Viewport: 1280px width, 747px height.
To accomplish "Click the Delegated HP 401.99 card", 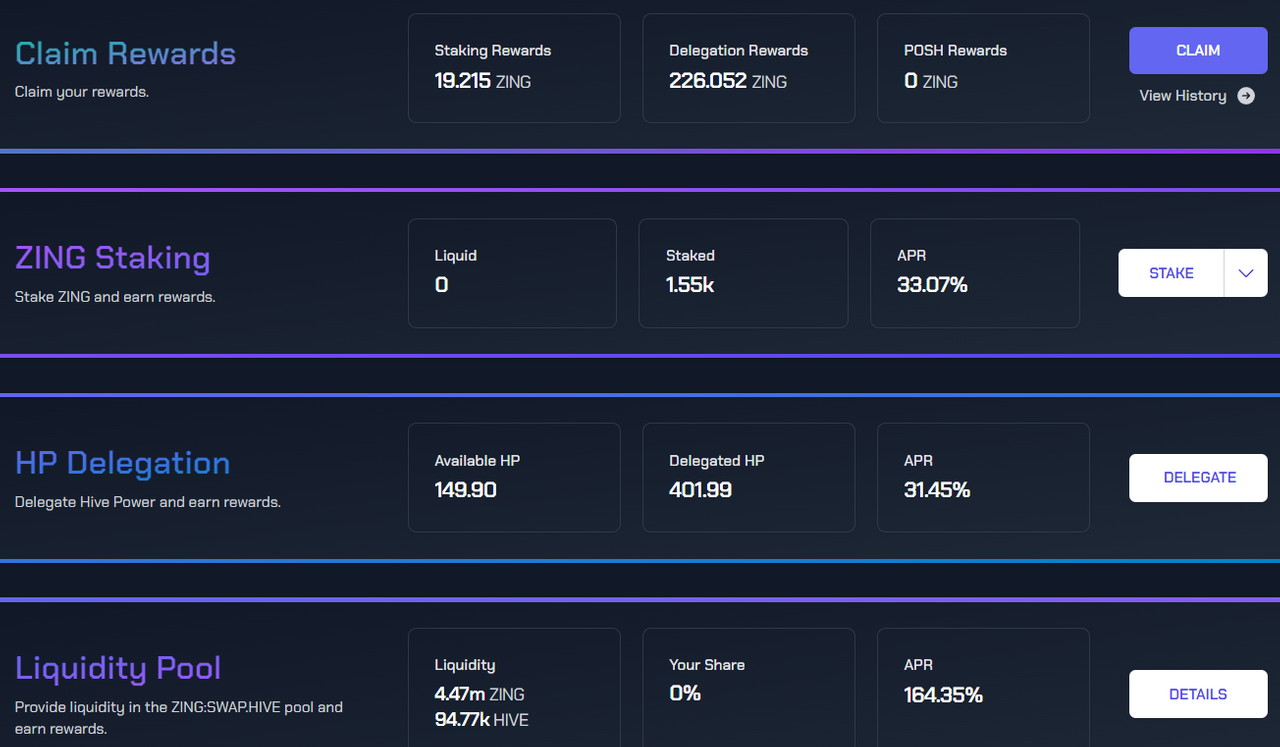I will pyautogui.click(x=749, y=478).
